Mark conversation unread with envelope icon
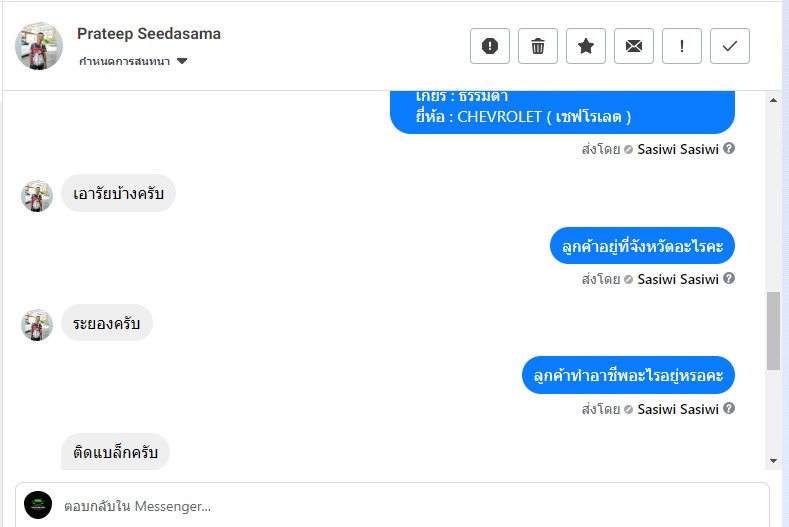Viewport: 789px width, 527px height. 634,46
